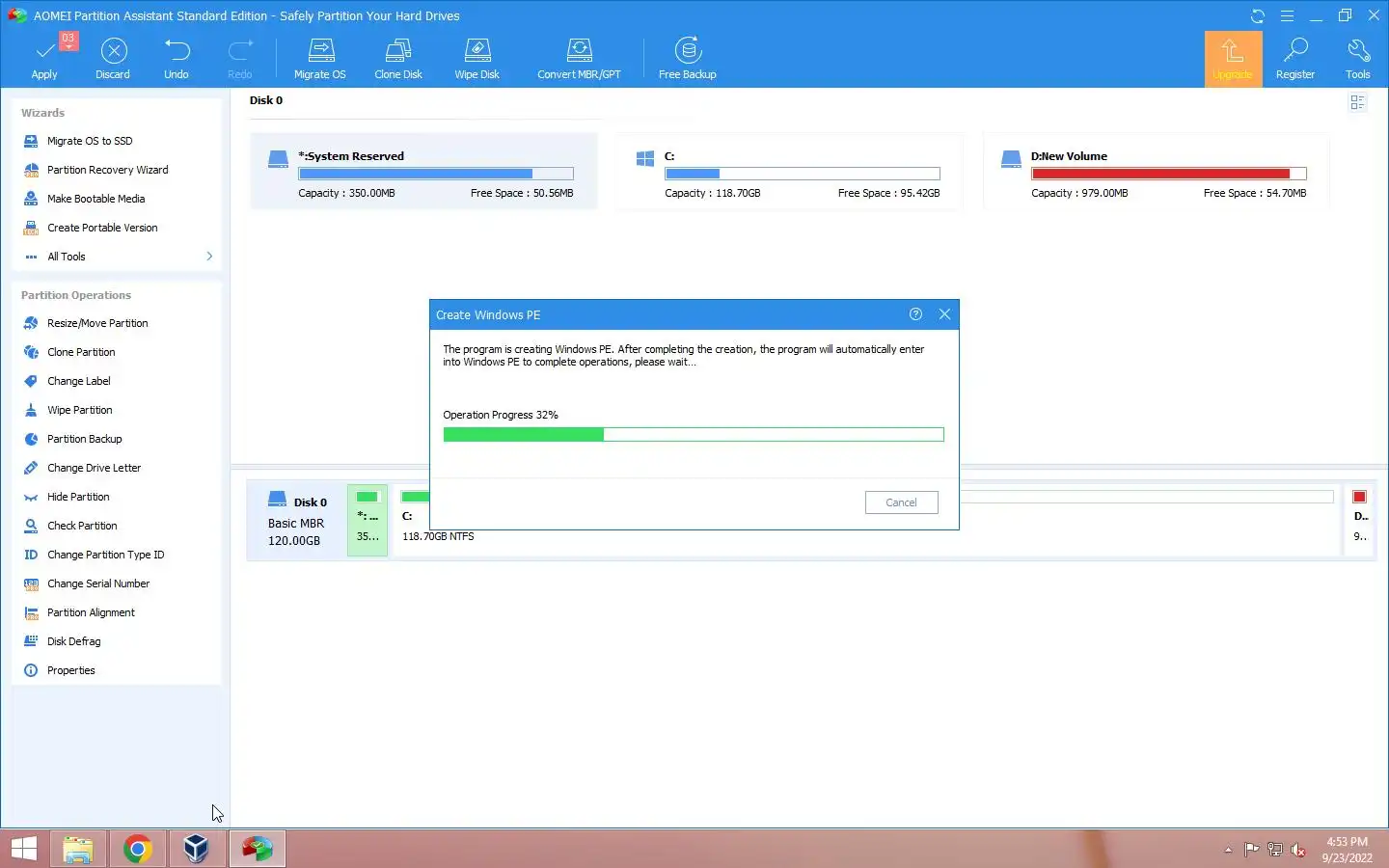Start Disk Defrag from sidebar

click(73, 641)
